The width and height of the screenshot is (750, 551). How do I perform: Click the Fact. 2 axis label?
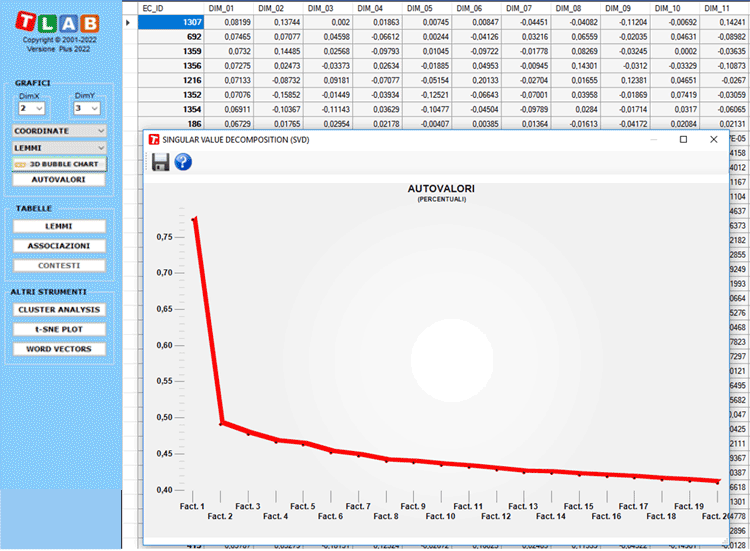tap(220, 517)
